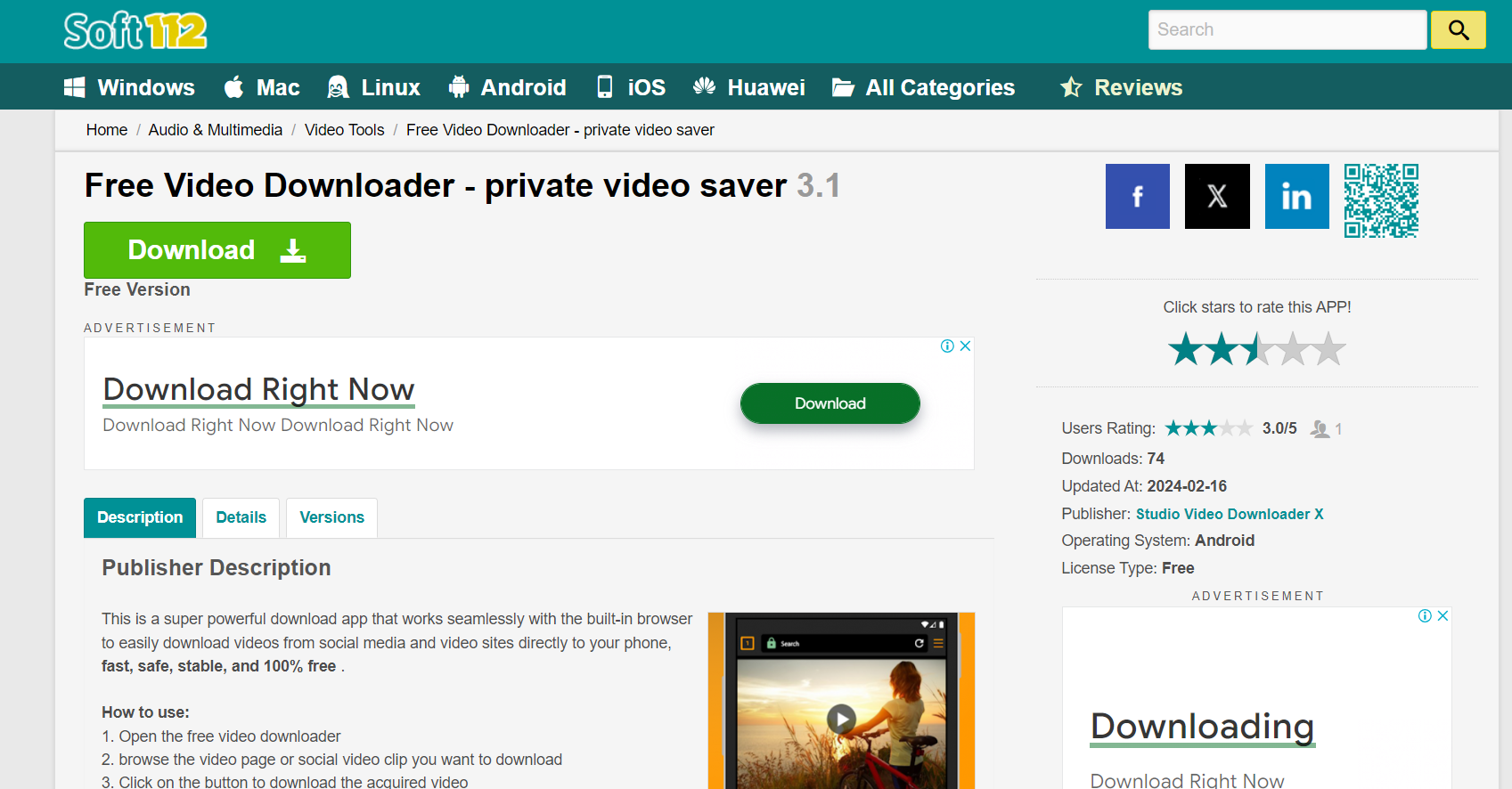Viewport: 1512px width, 789px height.
Task: Click the Soft112 logo
Action: (135, 31)
